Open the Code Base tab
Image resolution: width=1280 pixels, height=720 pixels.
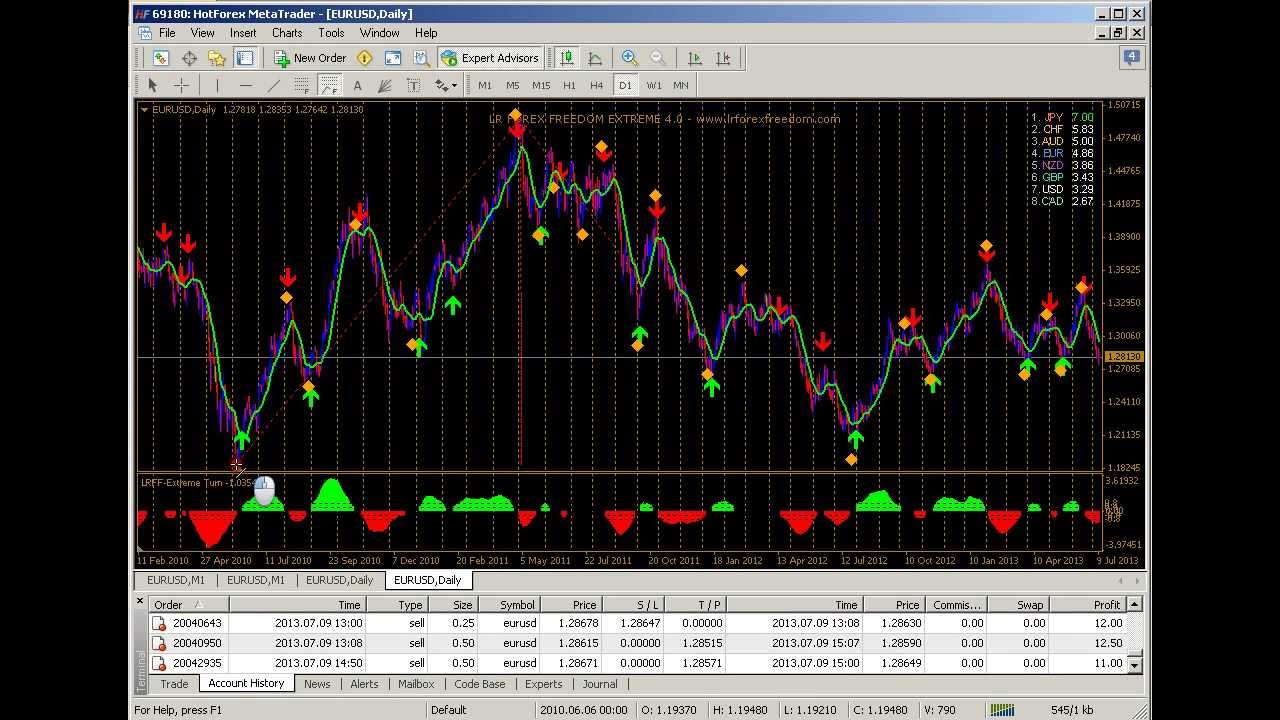(480, 684)
